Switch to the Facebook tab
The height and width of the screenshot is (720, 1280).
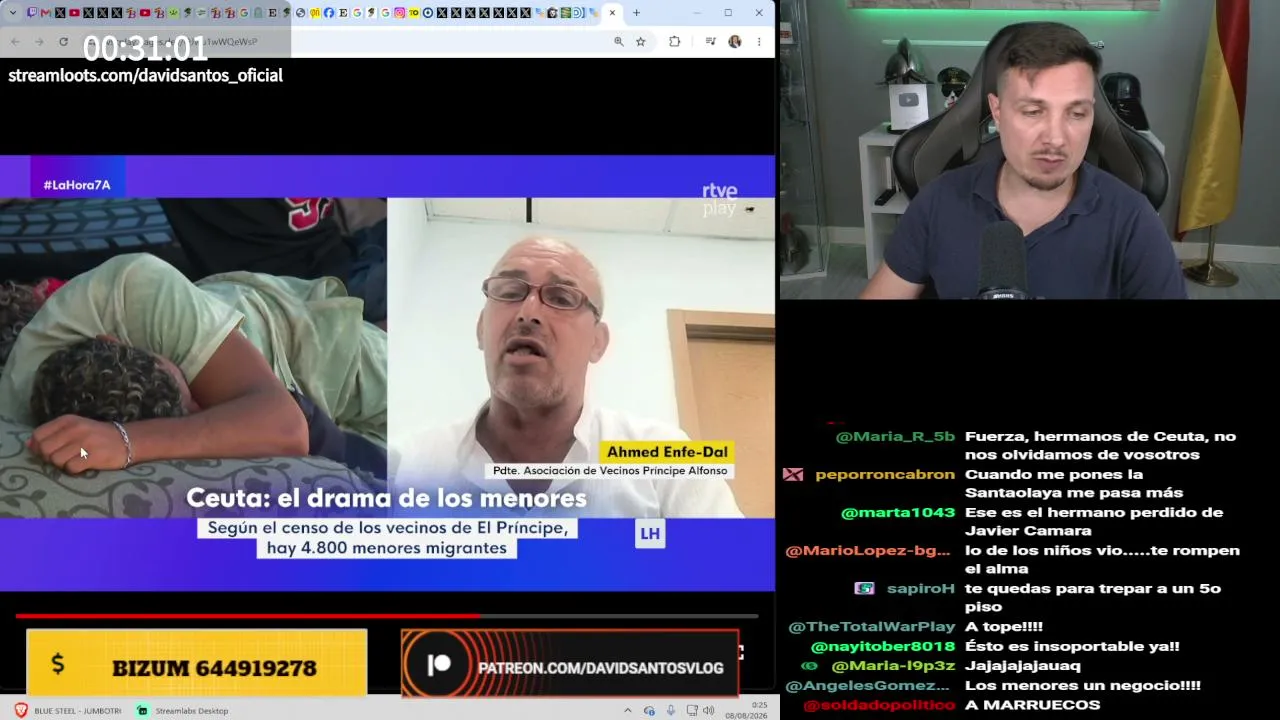point(329,13)
